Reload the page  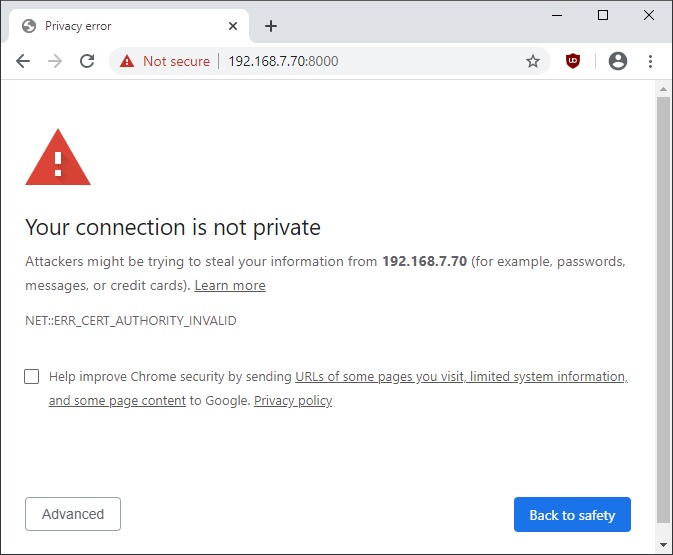[x=87, y=61]
